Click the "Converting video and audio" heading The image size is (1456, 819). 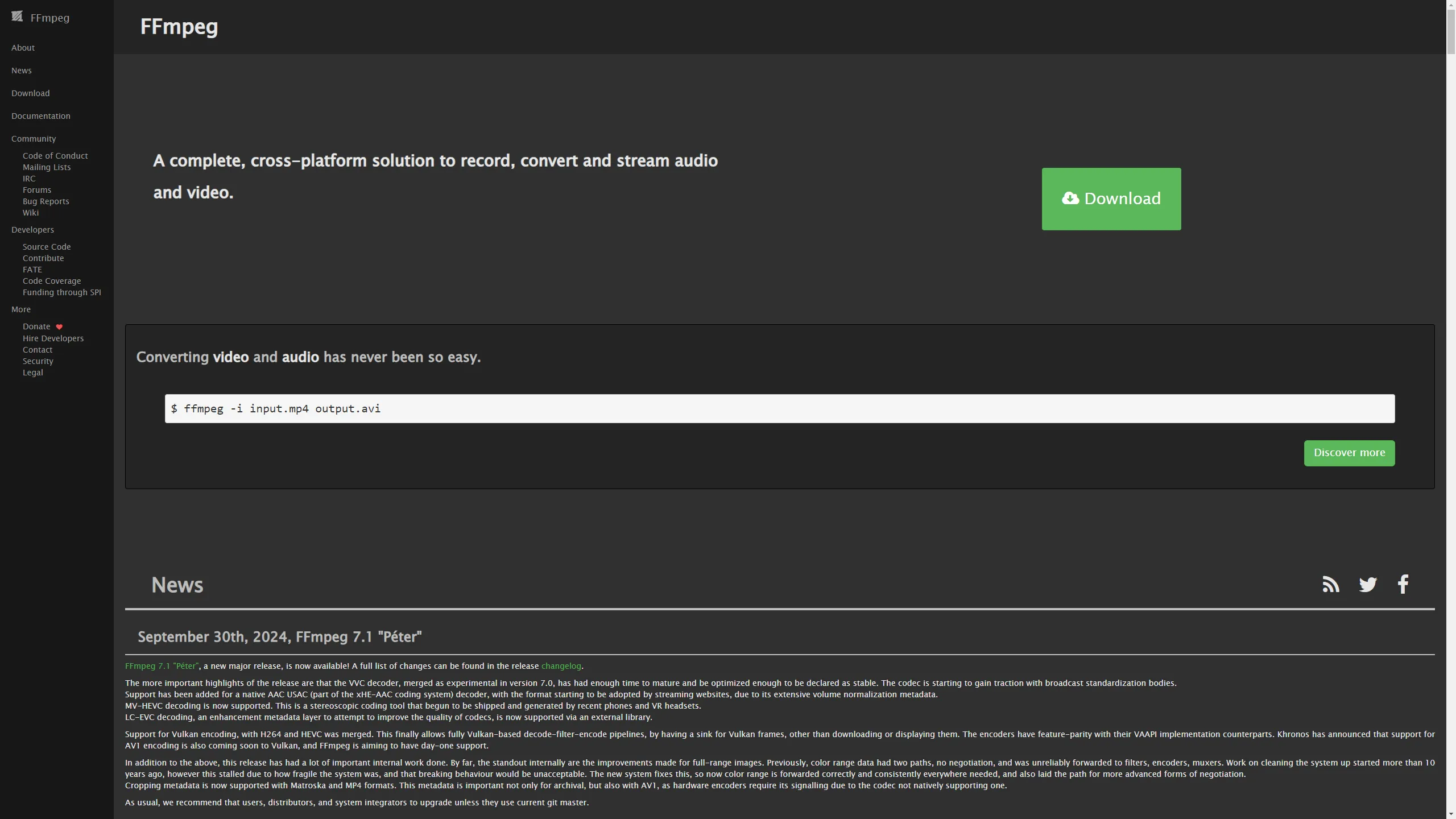309,357
